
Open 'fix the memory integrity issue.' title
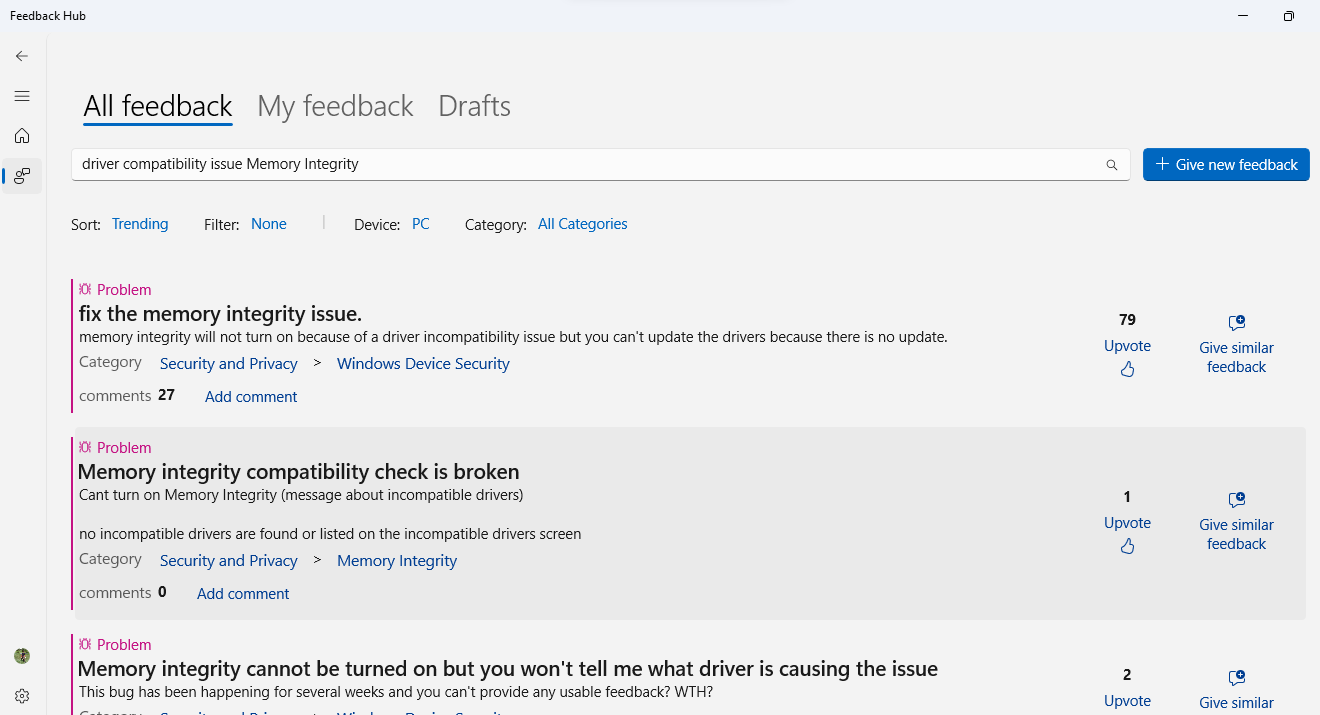[x=220, y=314]
